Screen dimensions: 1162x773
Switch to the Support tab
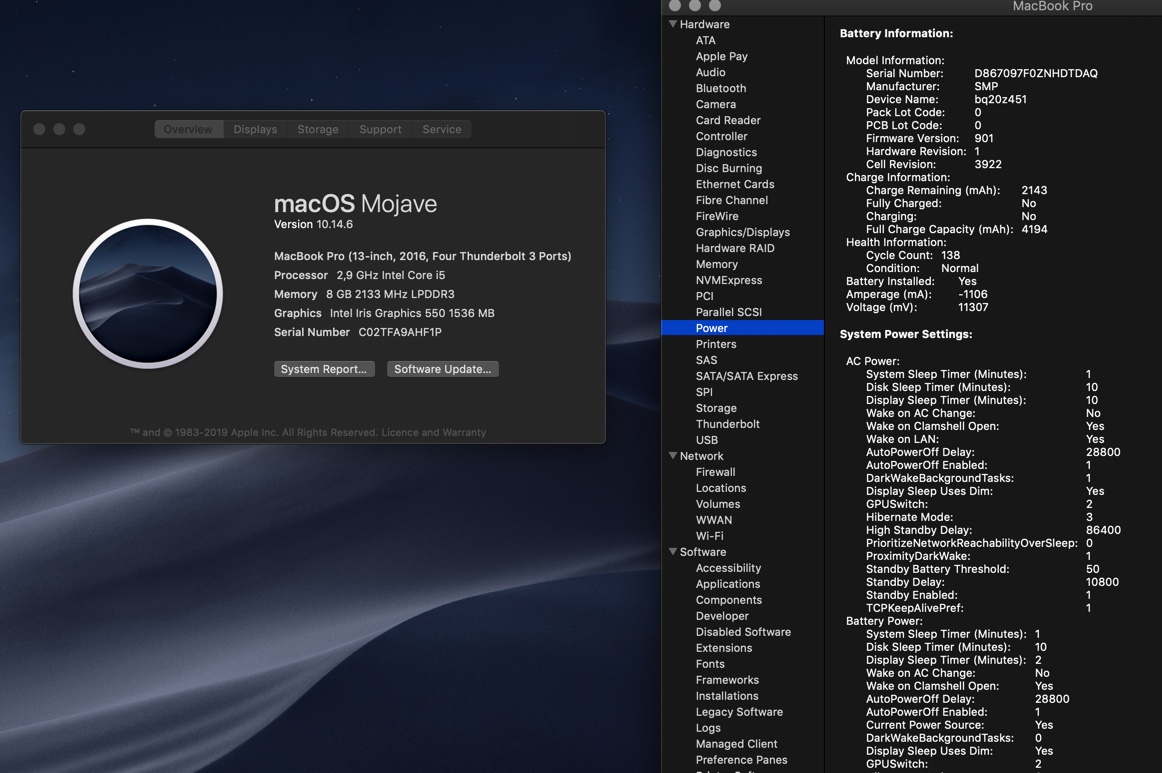tap(380, 129)
